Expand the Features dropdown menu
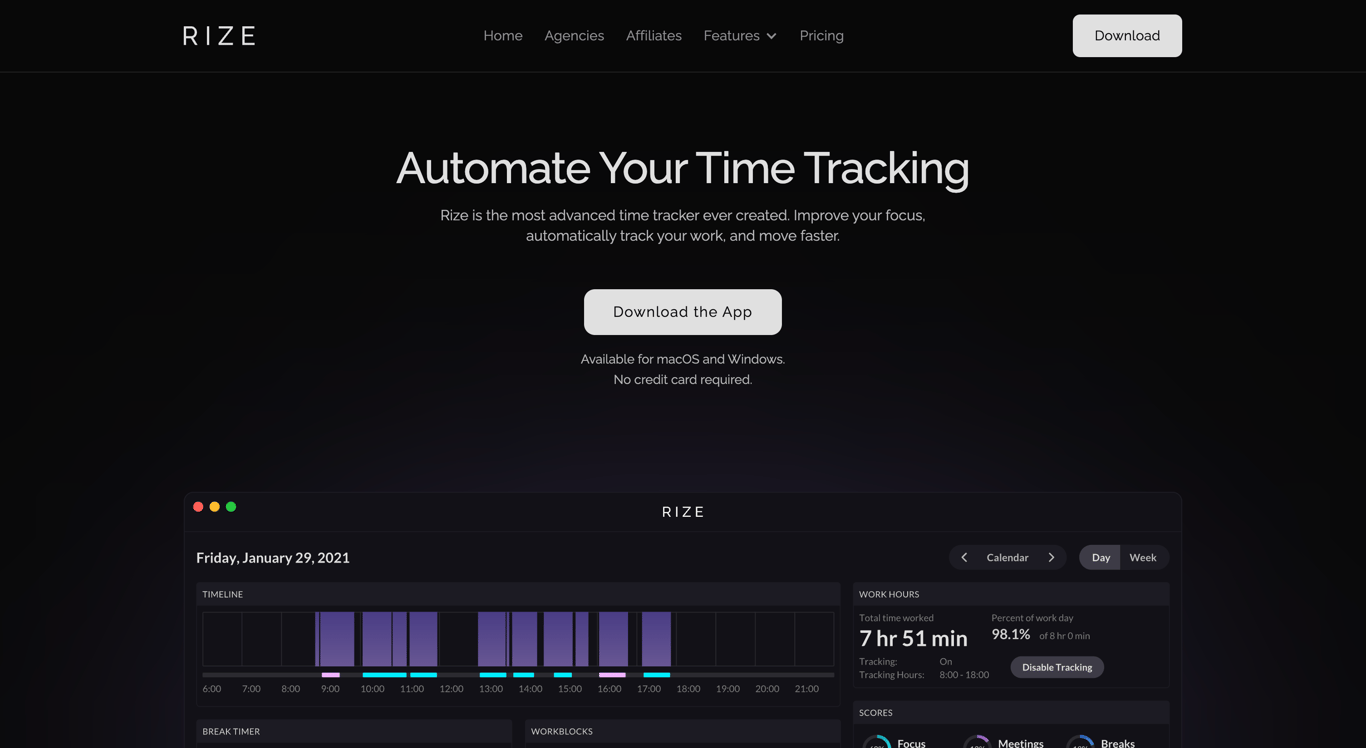The height and width of the screenshot is (748, 1366). 739,35
